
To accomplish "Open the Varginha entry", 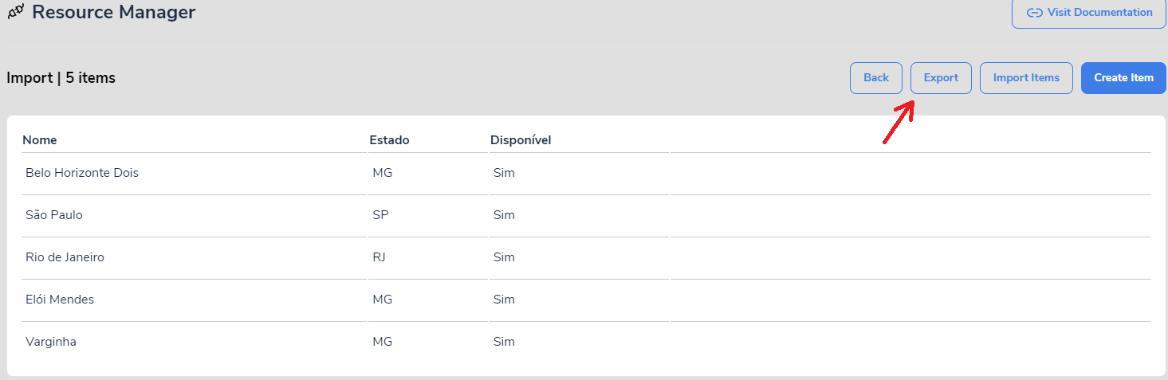I will point(586,343).
